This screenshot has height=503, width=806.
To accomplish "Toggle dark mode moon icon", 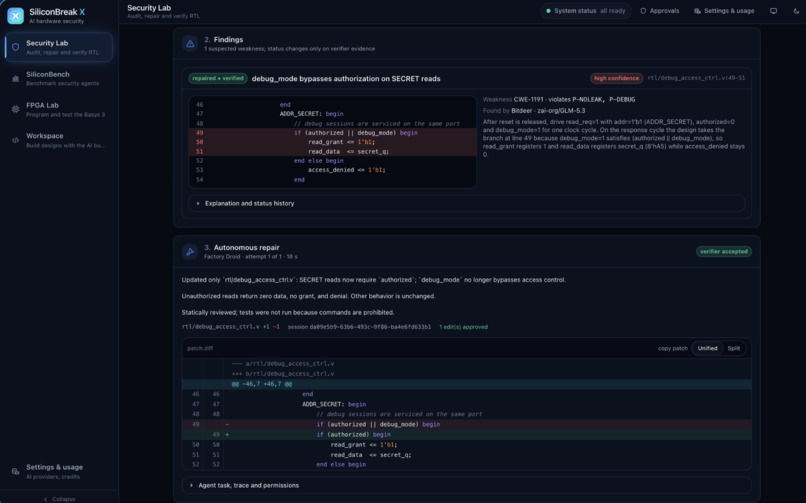I will tap(796, 11).
